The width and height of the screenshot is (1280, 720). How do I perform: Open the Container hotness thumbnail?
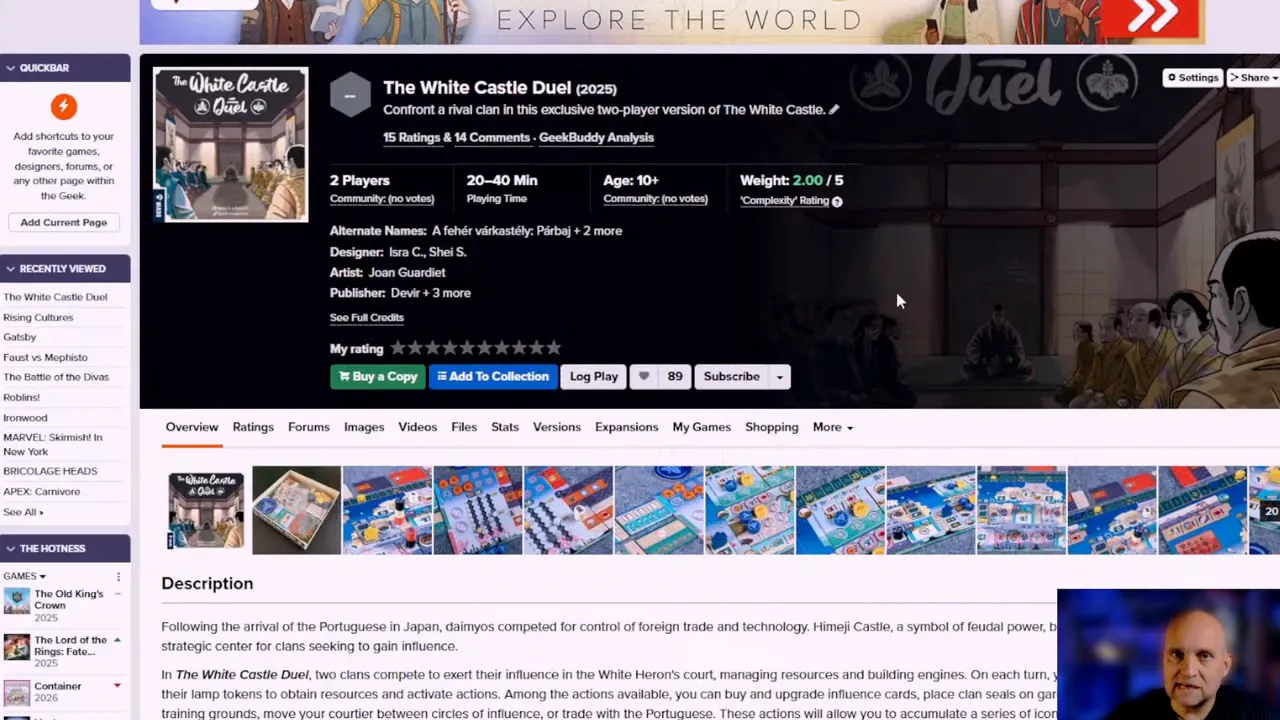[x=16, y=692]
